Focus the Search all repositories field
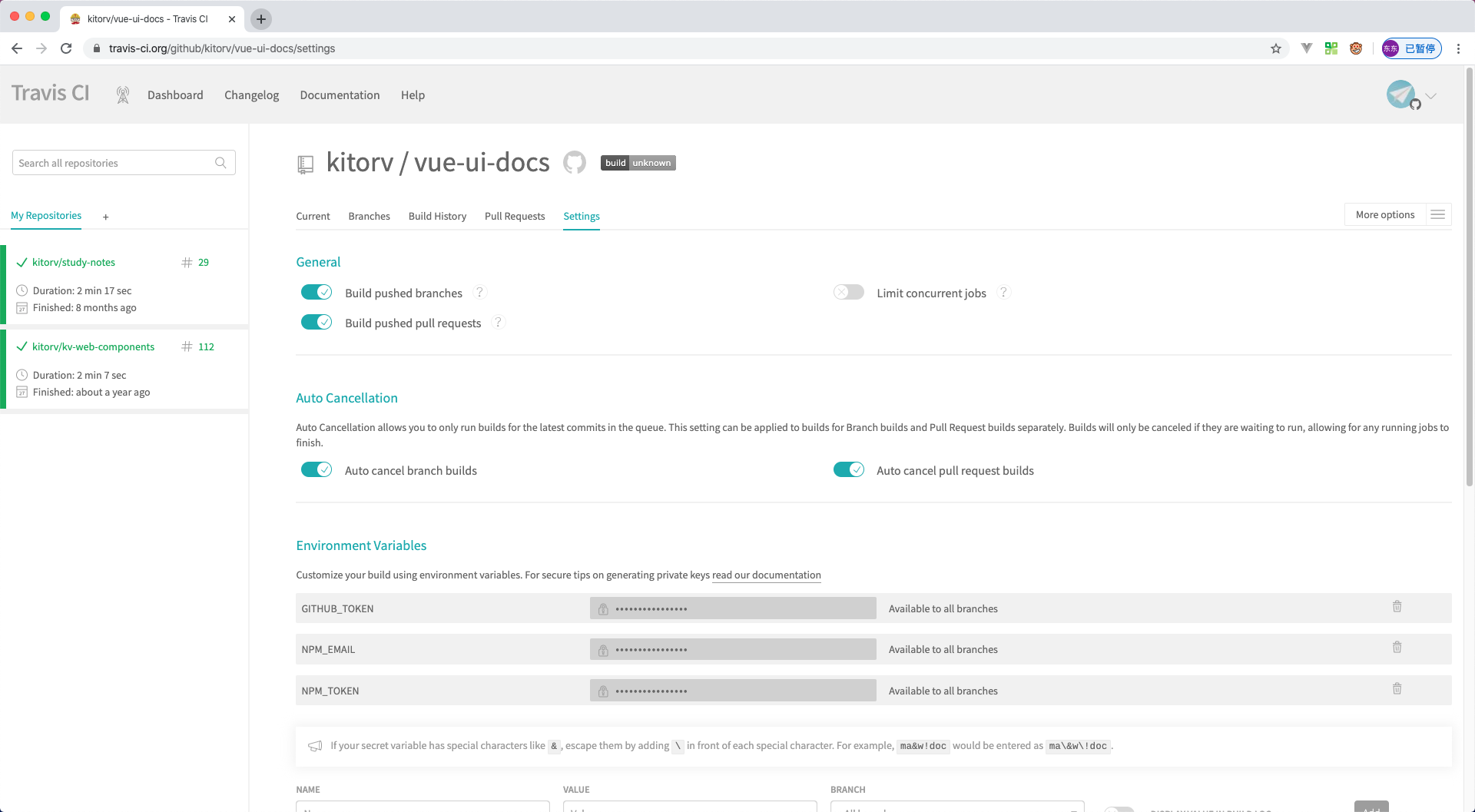 click(x=124, y=163)
